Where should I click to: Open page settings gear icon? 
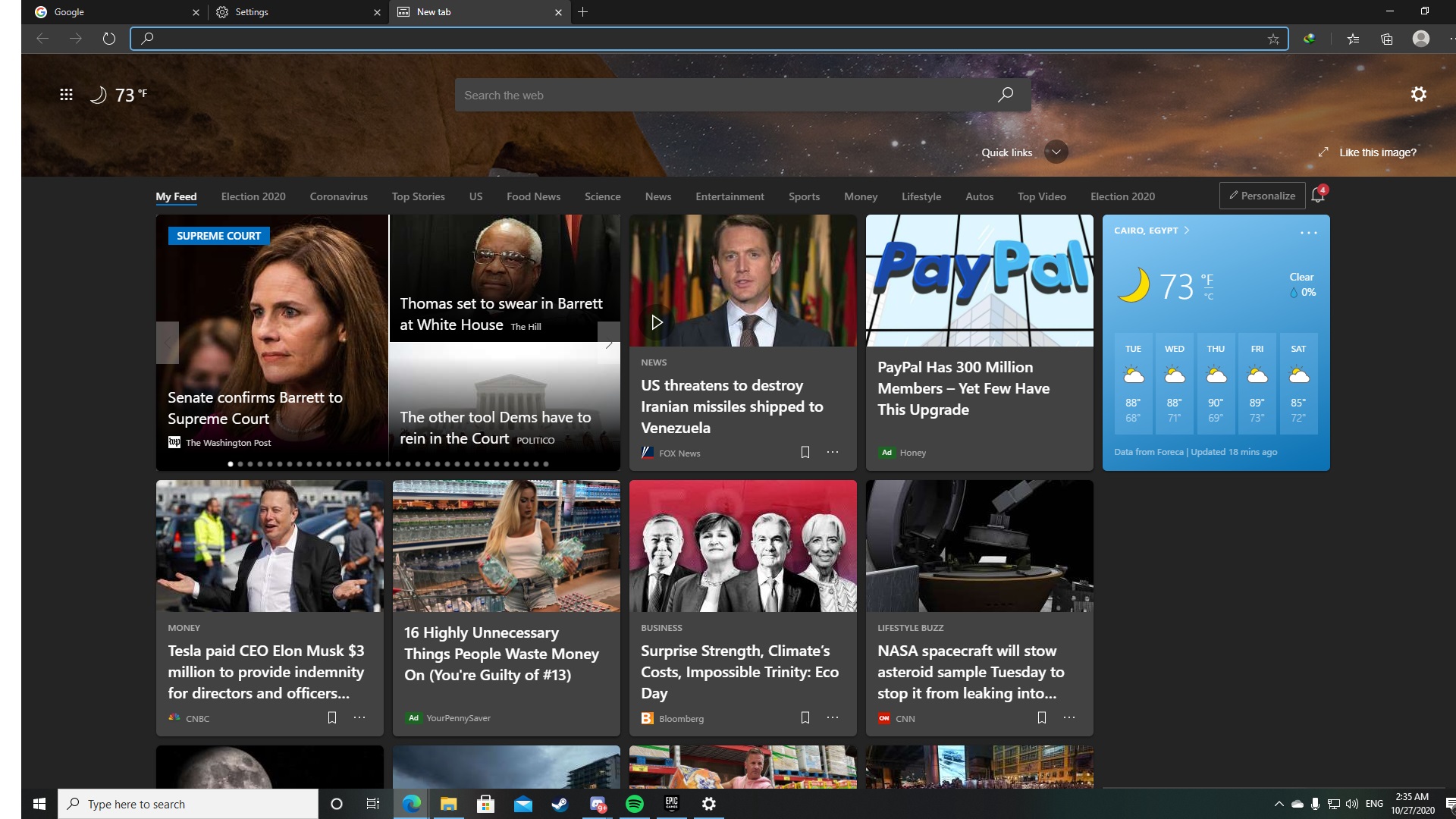[x=1418, y=94]
